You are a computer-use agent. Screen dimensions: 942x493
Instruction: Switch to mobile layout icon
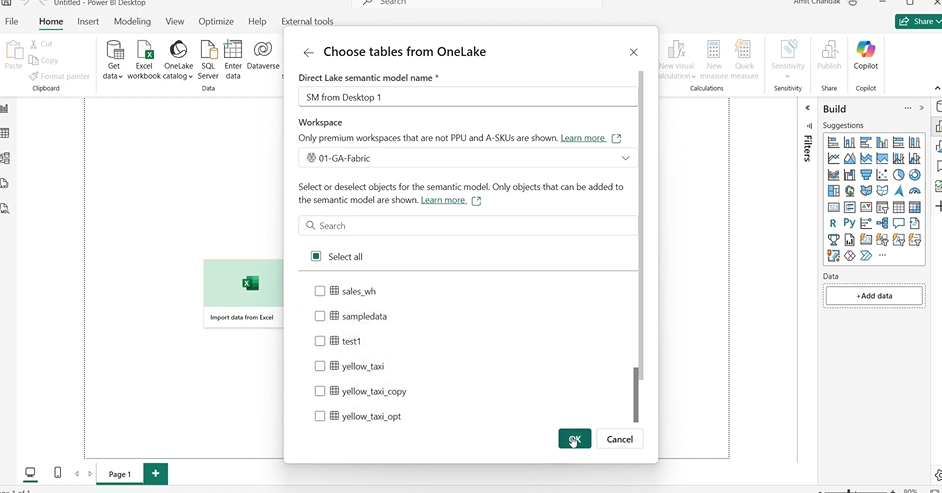pyautogui.click(x=58, y=473)
